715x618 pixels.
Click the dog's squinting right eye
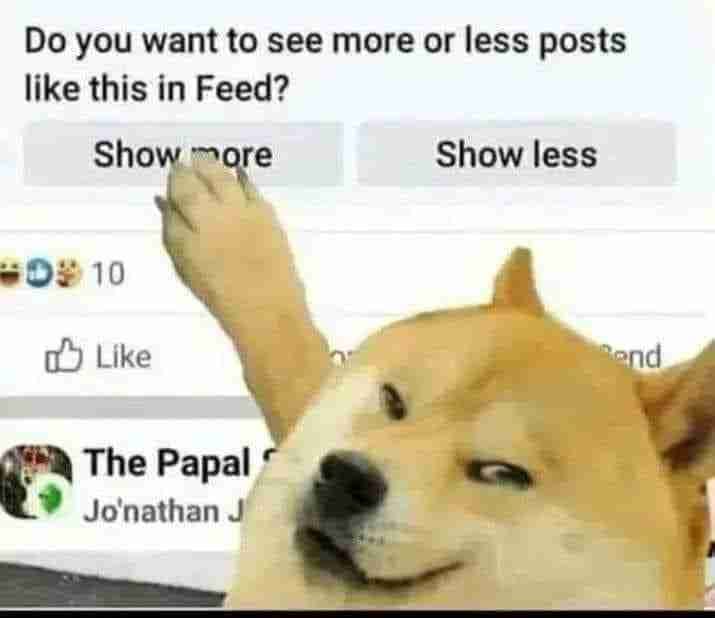499,474
